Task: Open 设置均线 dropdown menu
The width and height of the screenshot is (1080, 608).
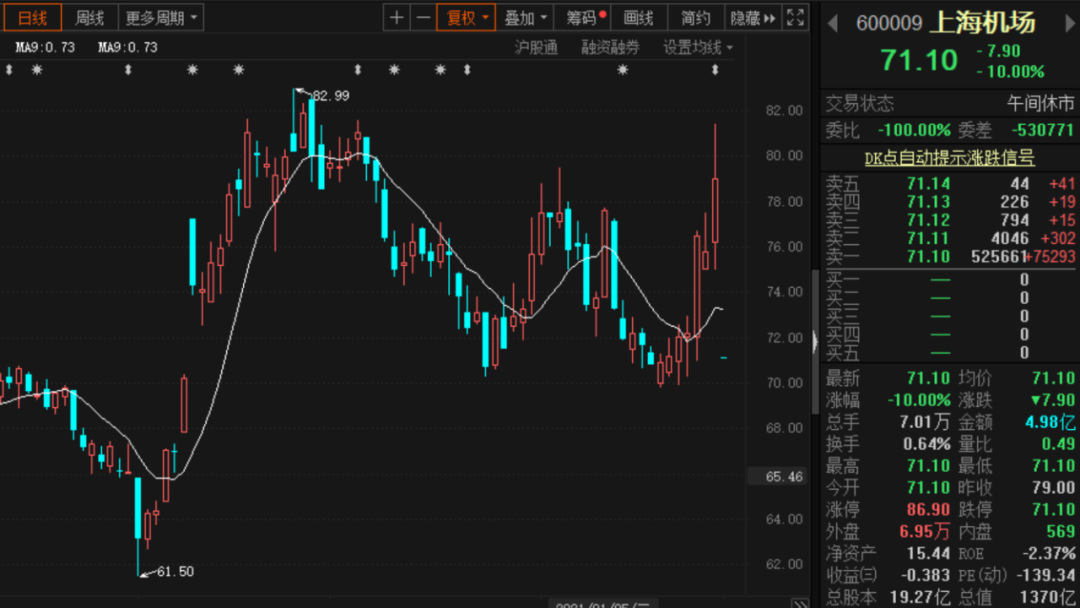Action: coord(697,48)
